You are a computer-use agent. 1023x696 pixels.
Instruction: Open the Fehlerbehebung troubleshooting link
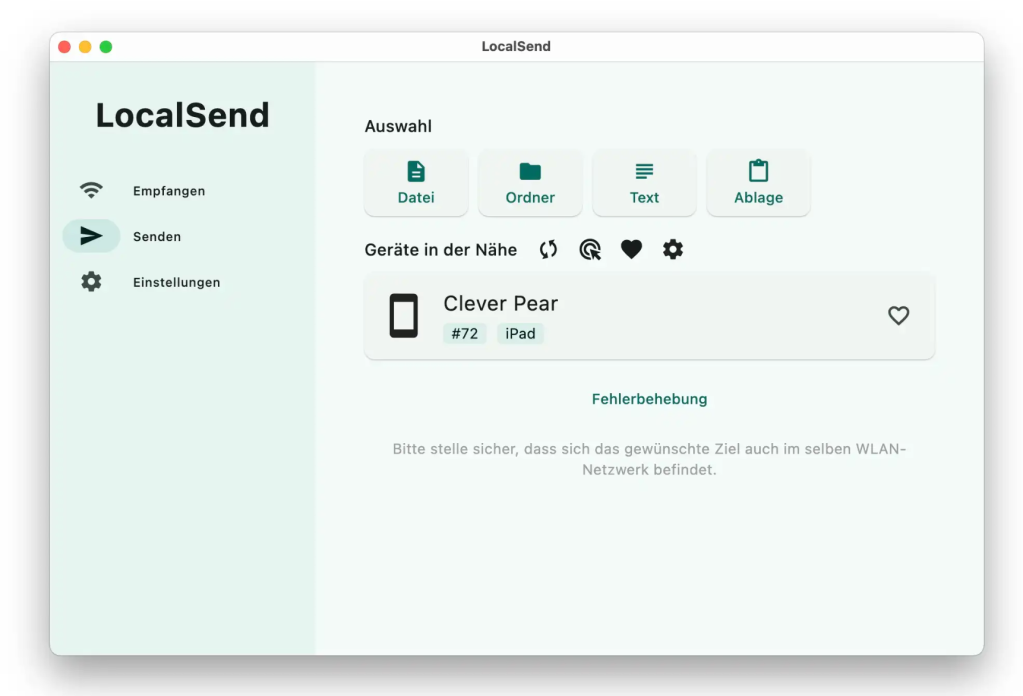point(648,398)
